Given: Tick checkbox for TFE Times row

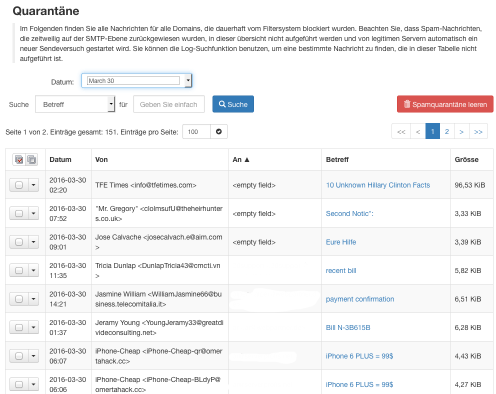Looking at the screenshot, I should click(x=19, y=185).
